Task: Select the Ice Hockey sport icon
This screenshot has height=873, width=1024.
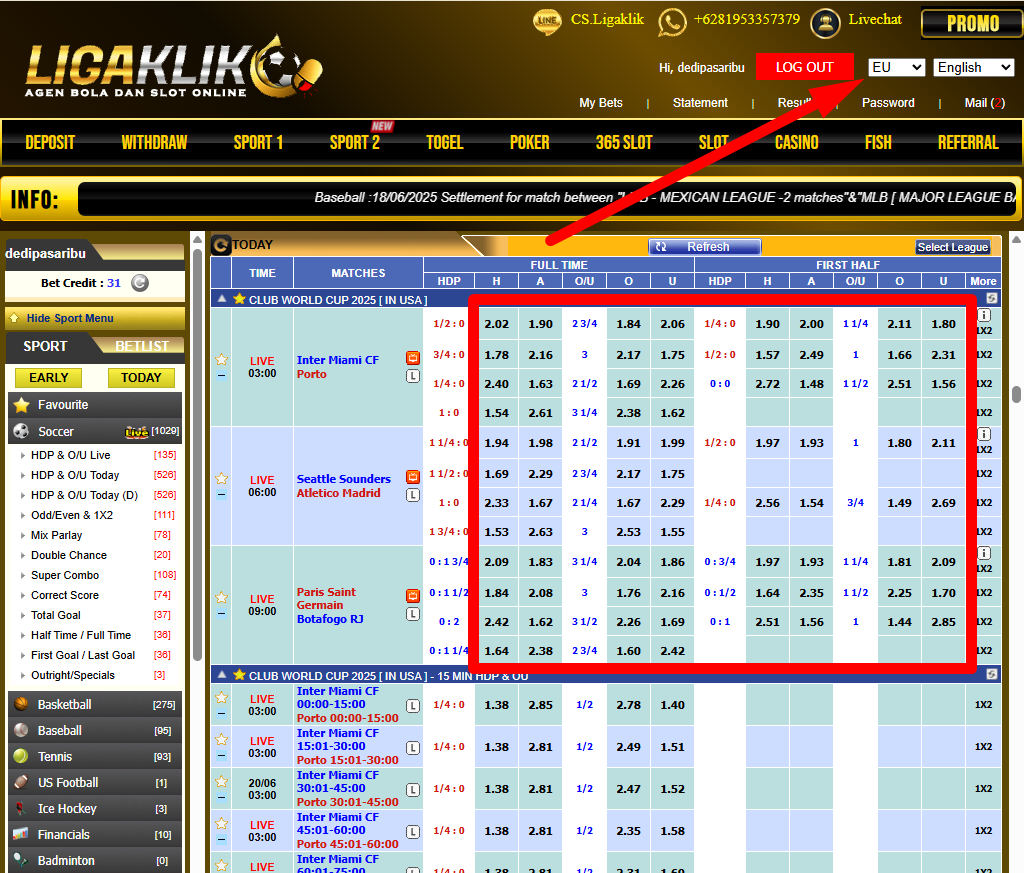Action: (x=21, y=808)
